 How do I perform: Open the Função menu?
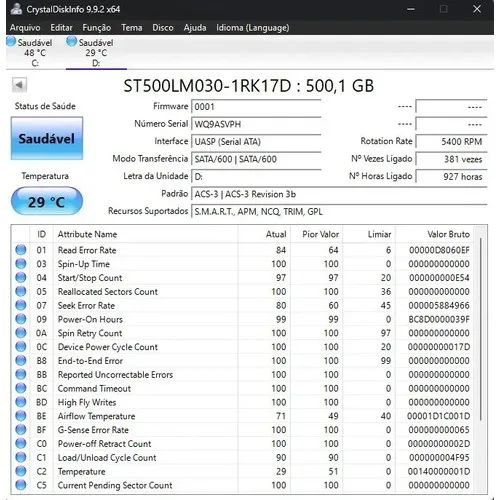[97, 28]
